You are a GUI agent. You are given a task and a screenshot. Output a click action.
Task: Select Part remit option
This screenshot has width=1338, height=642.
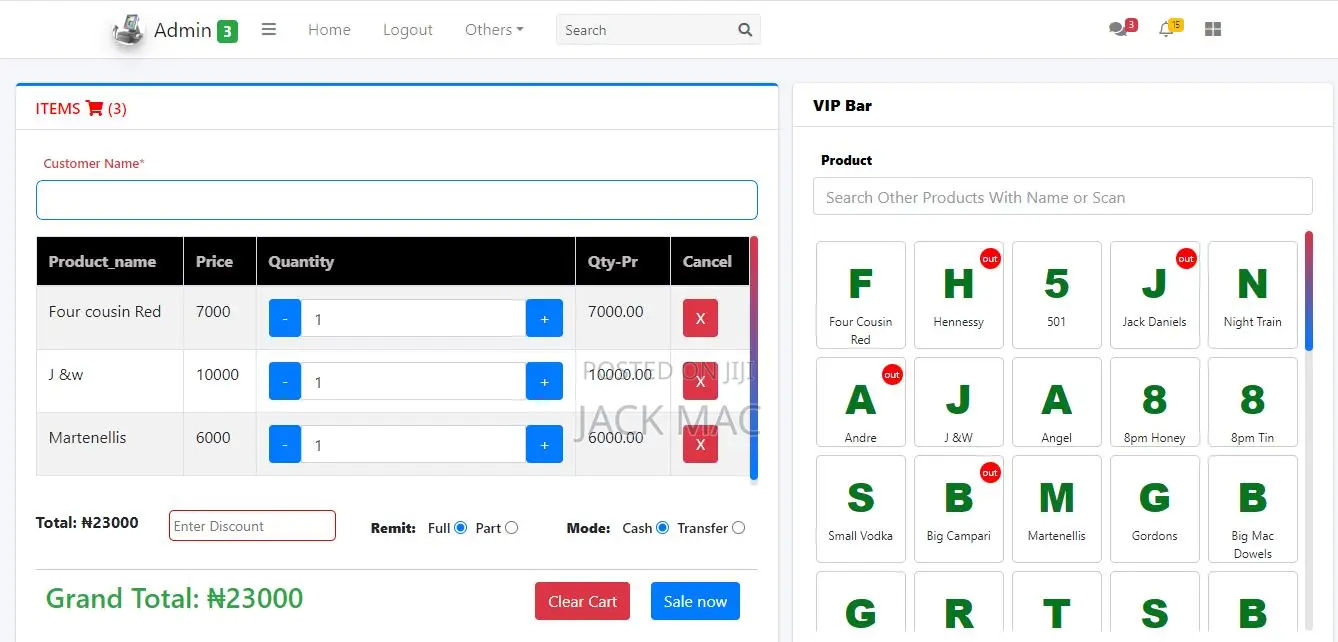510,527
